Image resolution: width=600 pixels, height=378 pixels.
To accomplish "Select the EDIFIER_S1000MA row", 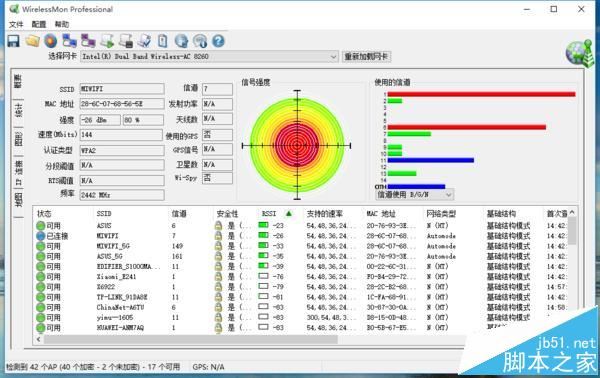I will [x=302, y=267].
